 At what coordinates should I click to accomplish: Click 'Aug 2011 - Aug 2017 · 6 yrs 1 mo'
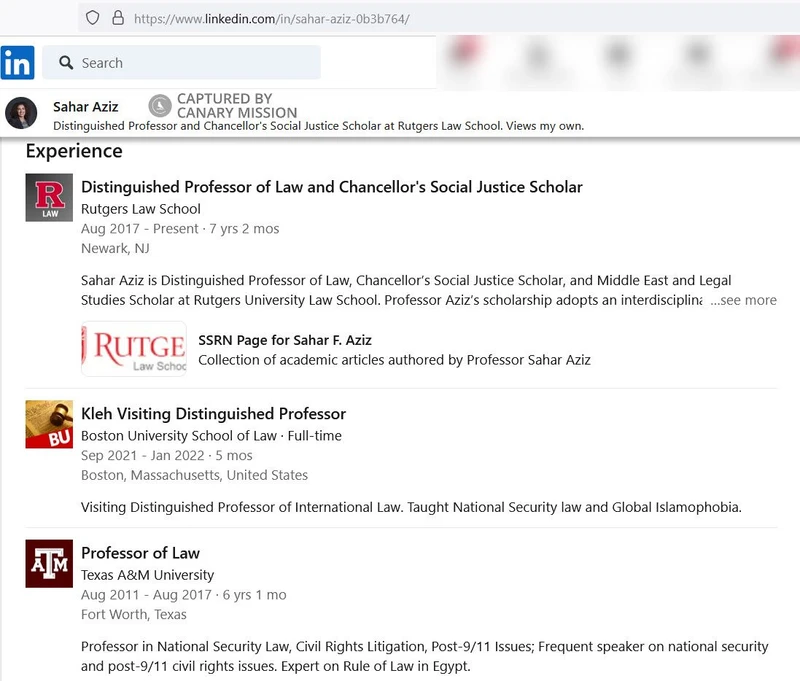pyautogui.click(x=184, y=595)
